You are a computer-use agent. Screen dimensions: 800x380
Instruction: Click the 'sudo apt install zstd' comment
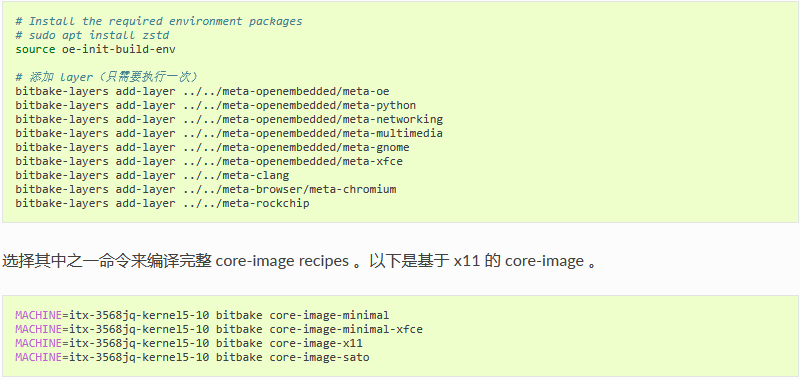[x=92, y=35]
